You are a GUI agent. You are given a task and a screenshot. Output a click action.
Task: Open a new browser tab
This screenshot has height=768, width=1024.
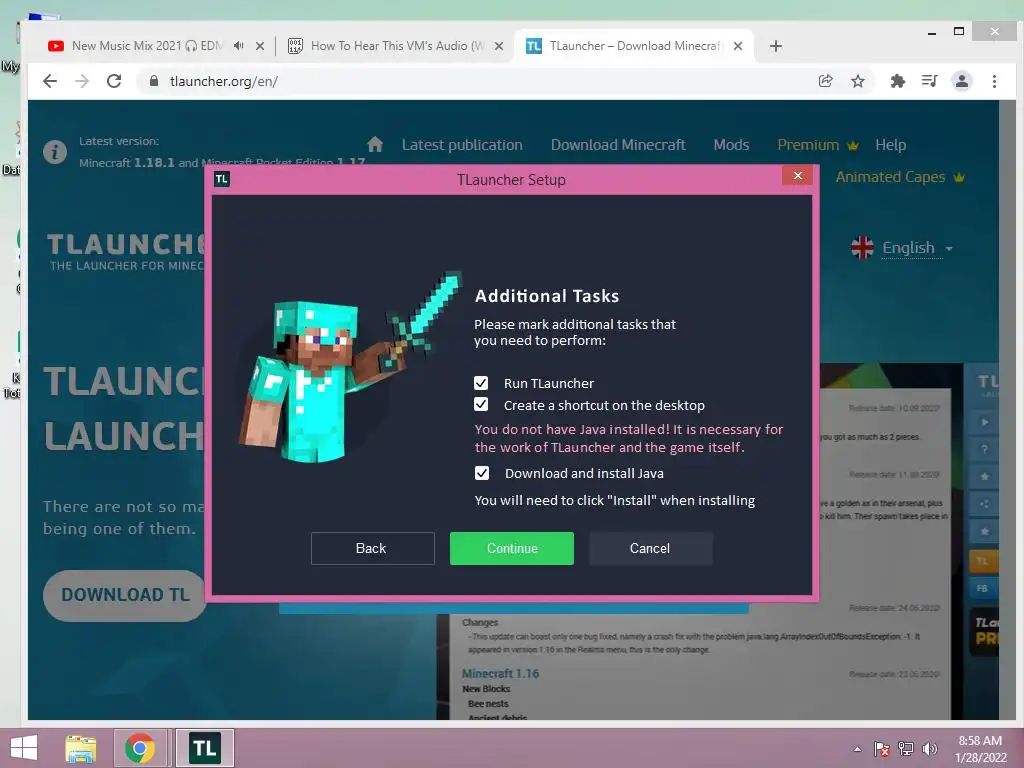[776, 46]
